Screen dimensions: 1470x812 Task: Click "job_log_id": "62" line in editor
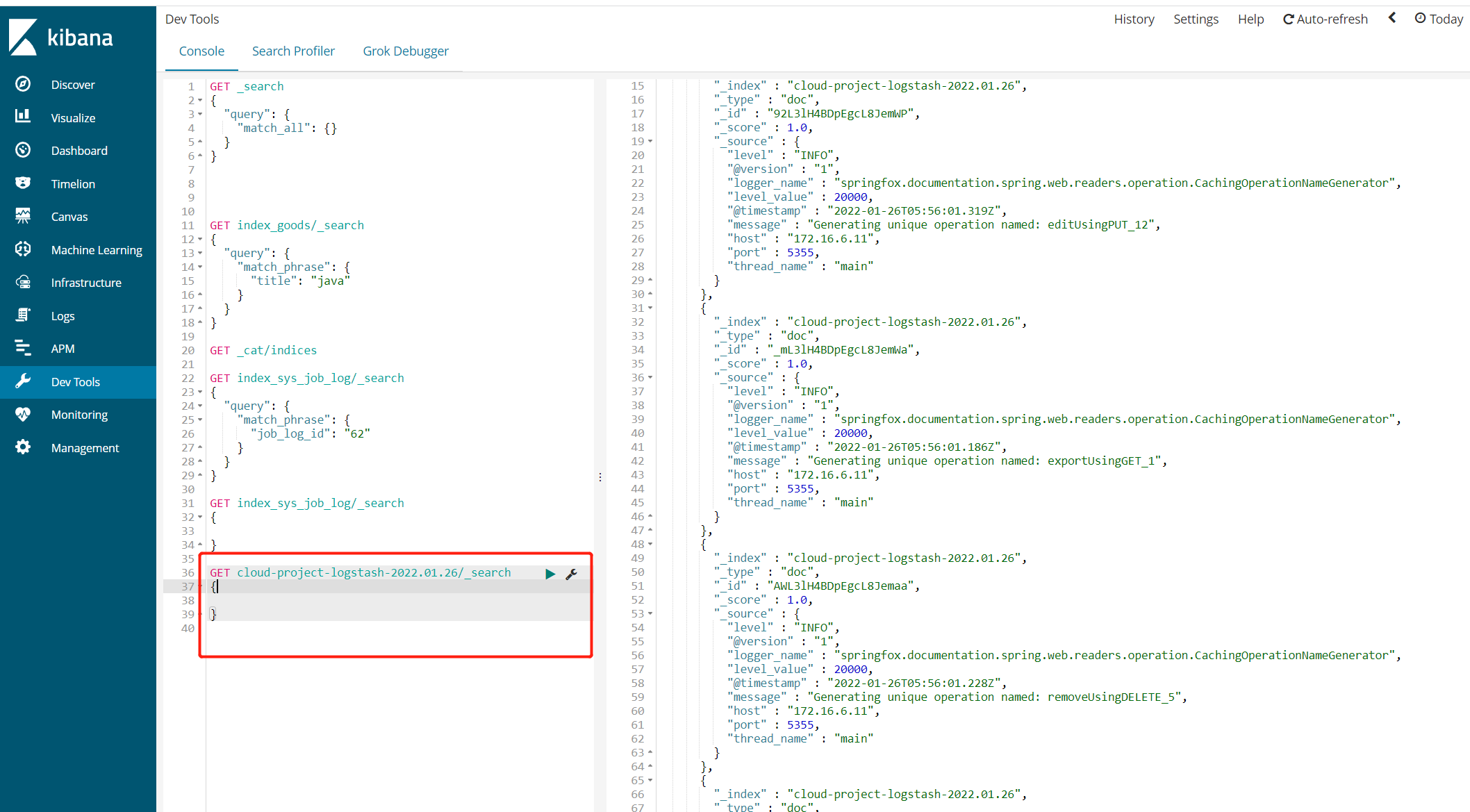pyautogui.click(x=311, y=433)
